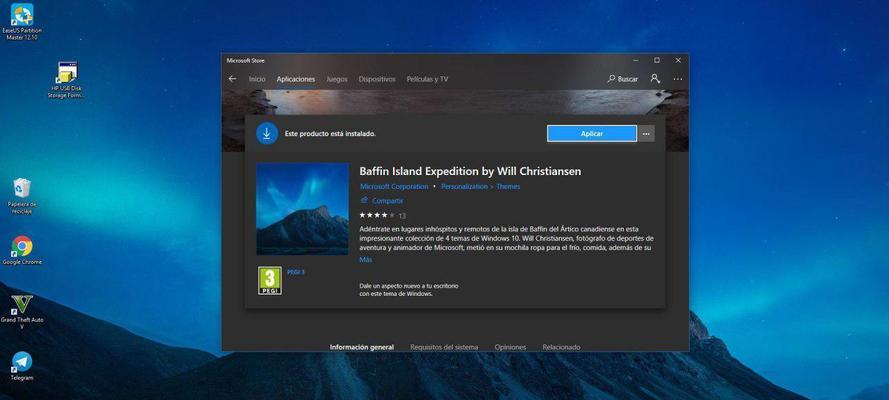Open the Store more-options ellipsis menu
The width and height of the screenshot is (889, 400).
[x=678, y=79]
